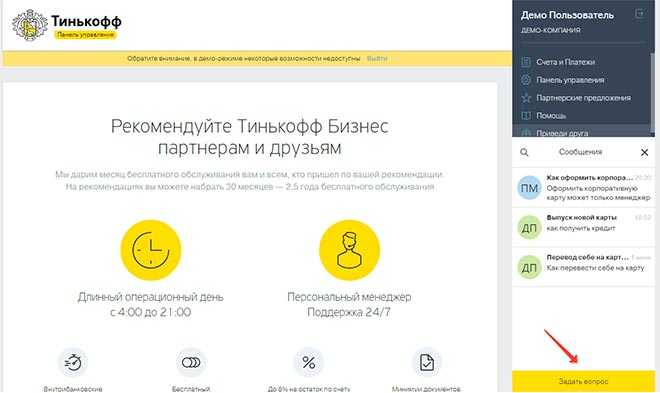The height and width of the screenshot is (393, 660).
Task: Click Демо Пользователь user name
Action: point(567,15)
